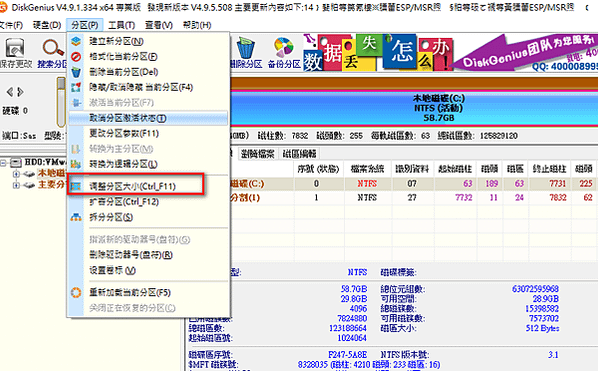
Task: Go to next disk with right arrow
Action: 20,92
